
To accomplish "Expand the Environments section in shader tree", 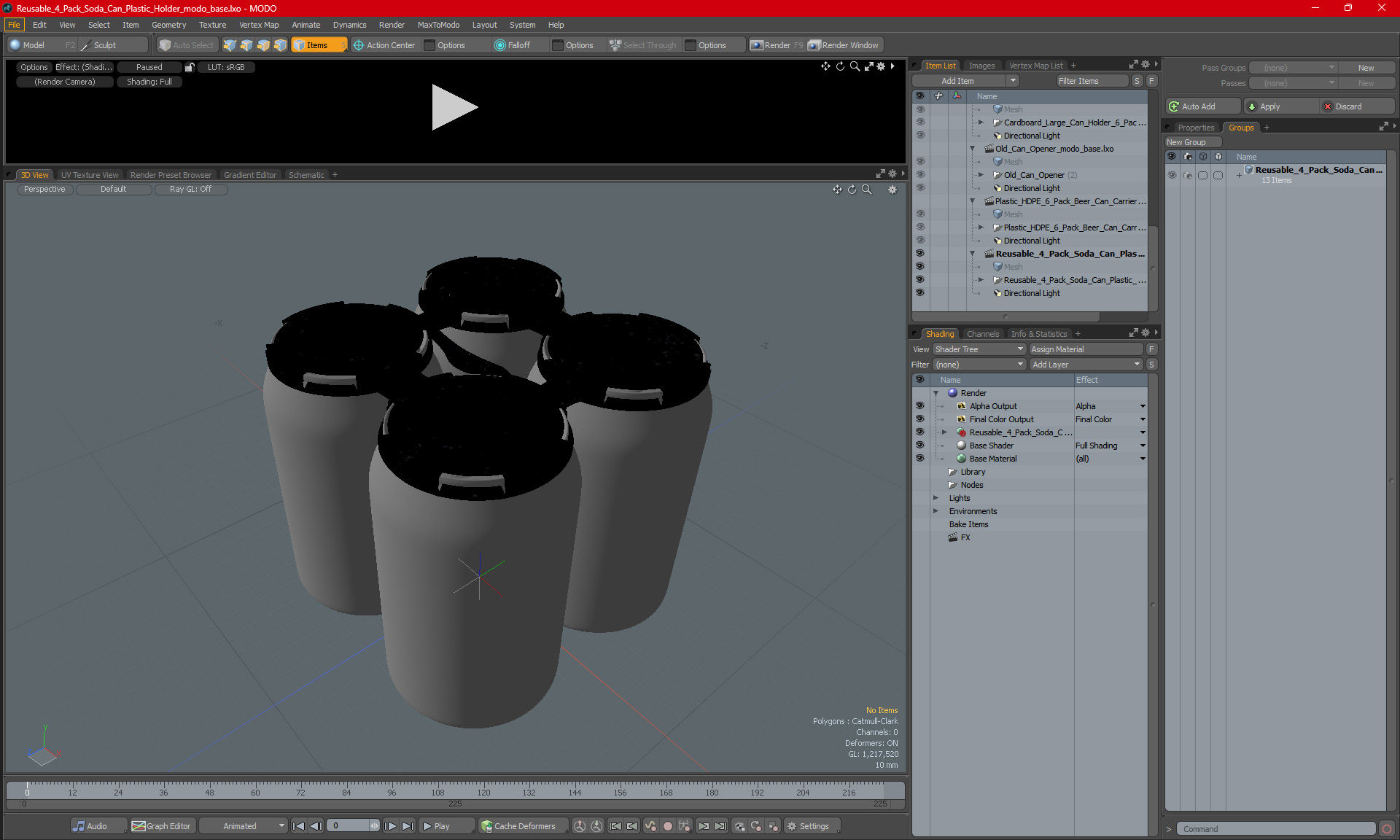I will (x=936, y=511).
